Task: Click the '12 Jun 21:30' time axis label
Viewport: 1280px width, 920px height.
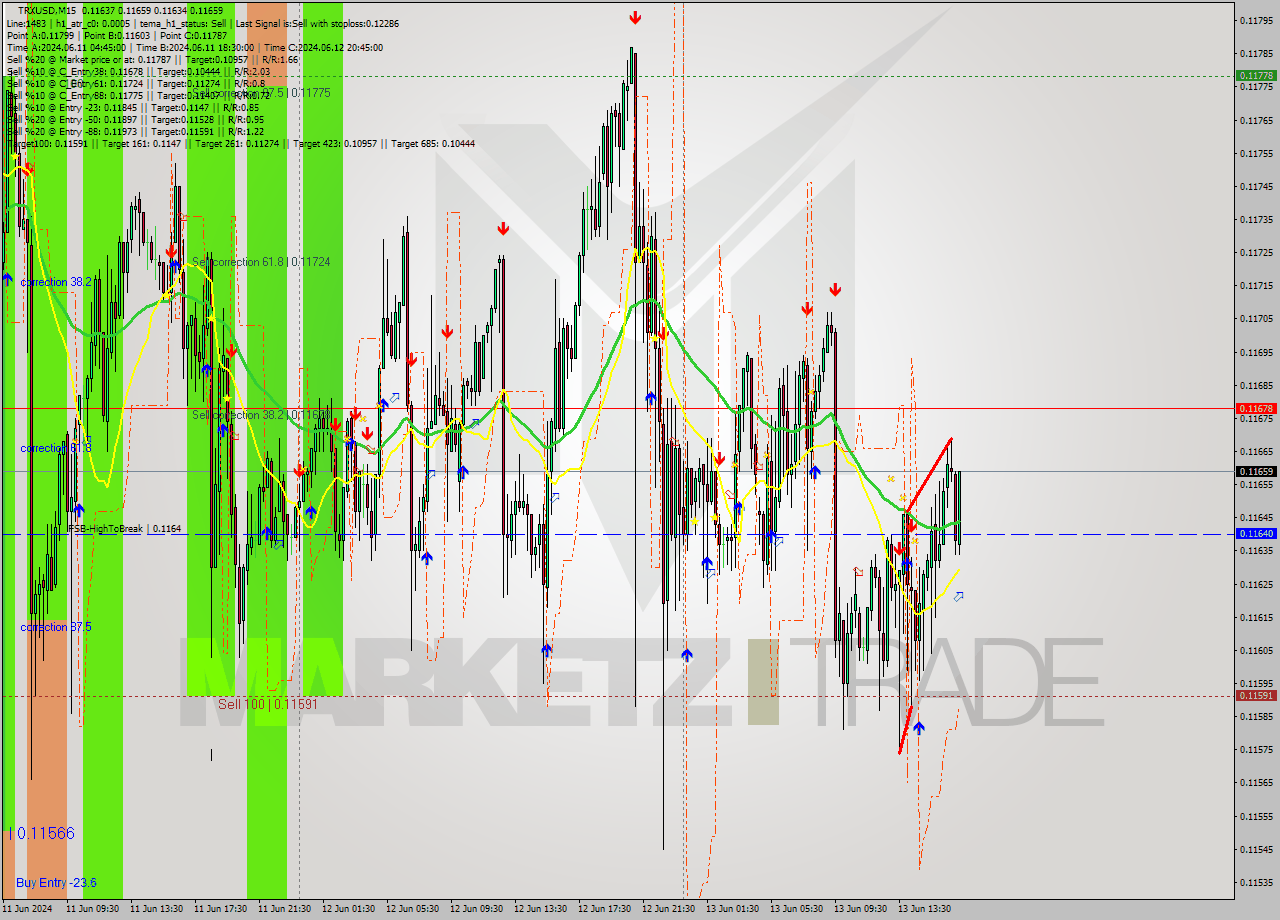Action: tap(668, 909)
